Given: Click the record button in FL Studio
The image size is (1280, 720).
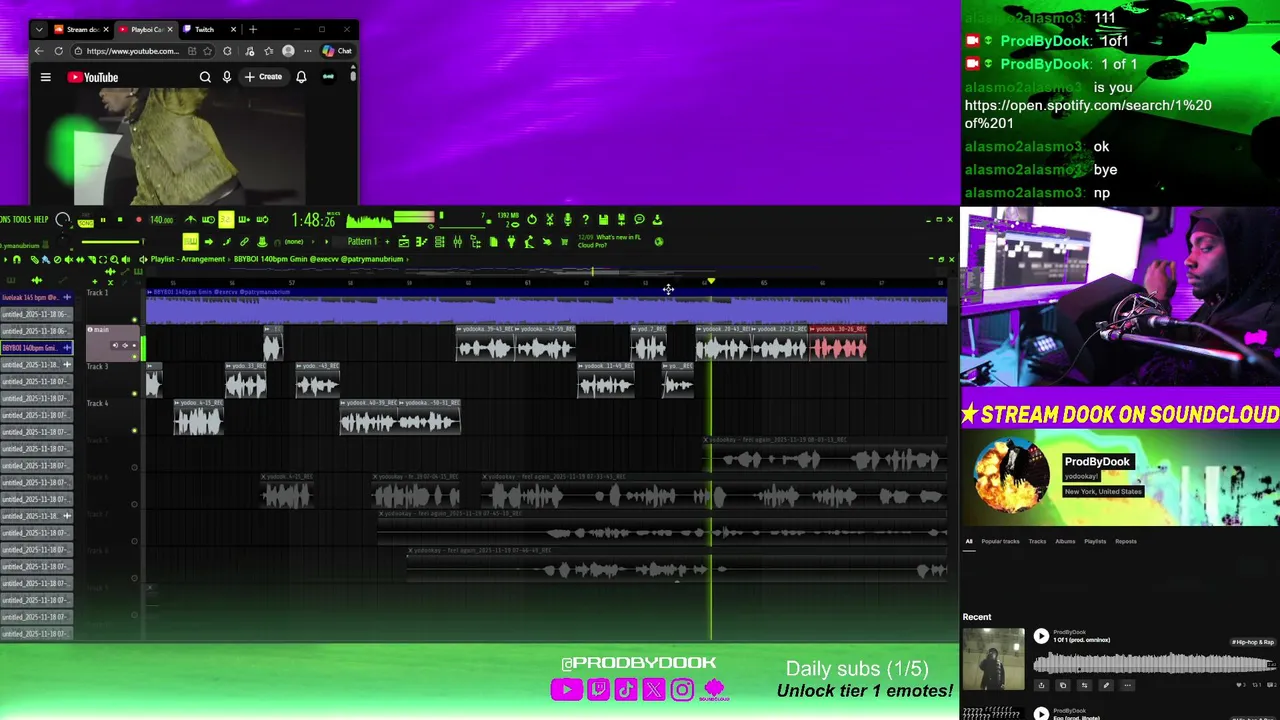Looking at the screenshot, I should coord(139,220).
